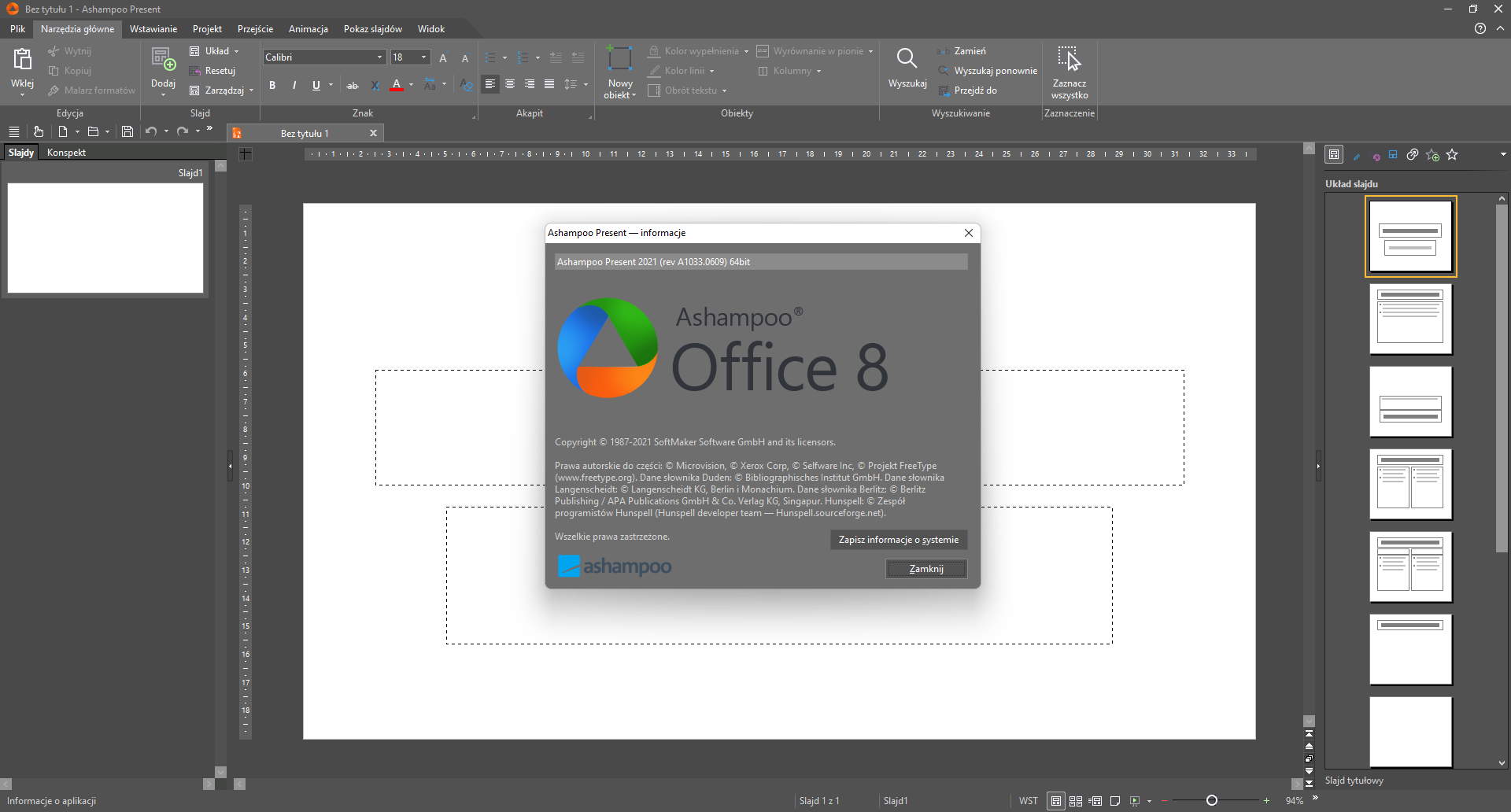Set paragraph alignment to right
Image resolution: width=1511 pixels, height=812 pixels.
click(x=530, y=84)
